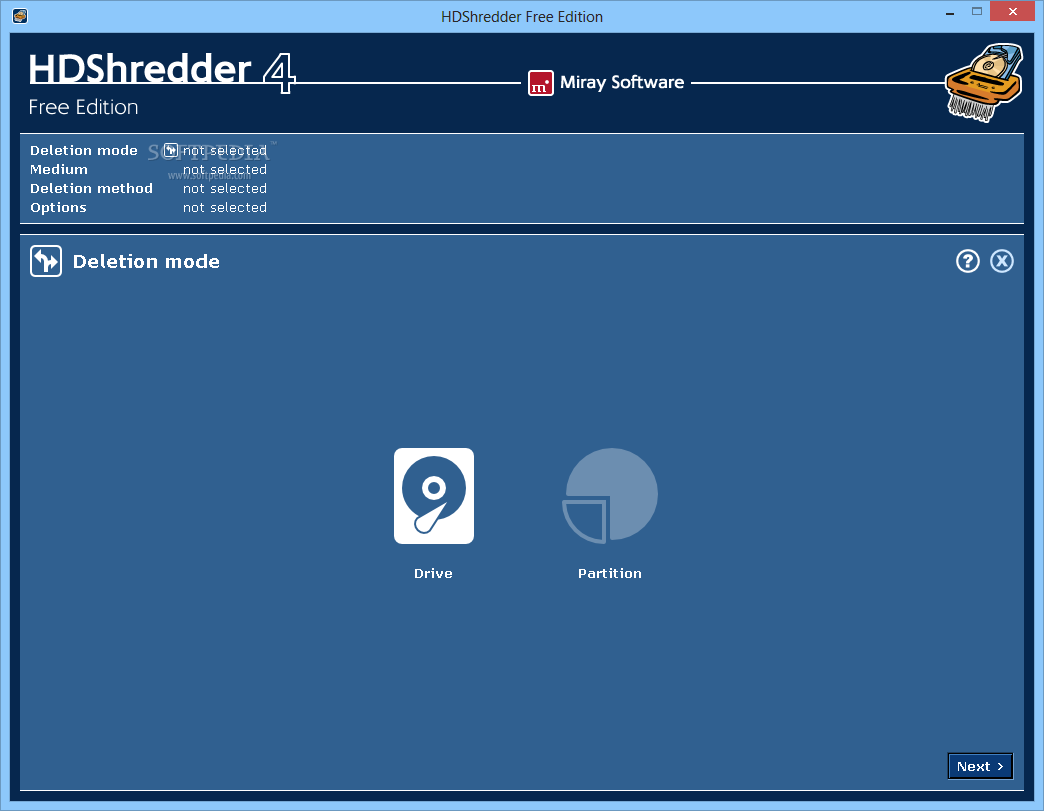Click the orange shredder logo in the banner
This screenshot has width=1044, height=811.
tap(984, 83)
